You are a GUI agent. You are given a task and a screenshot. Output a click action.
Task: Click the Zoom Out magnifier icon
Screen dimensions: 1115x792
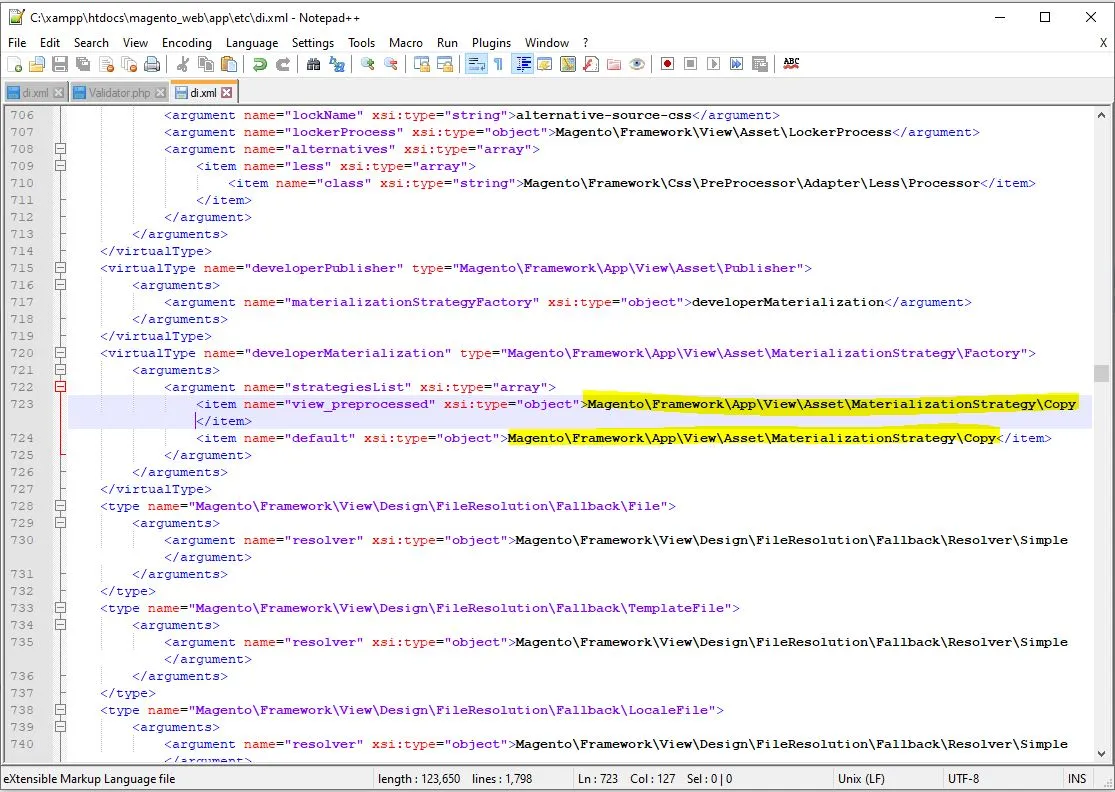pos(390,65)
